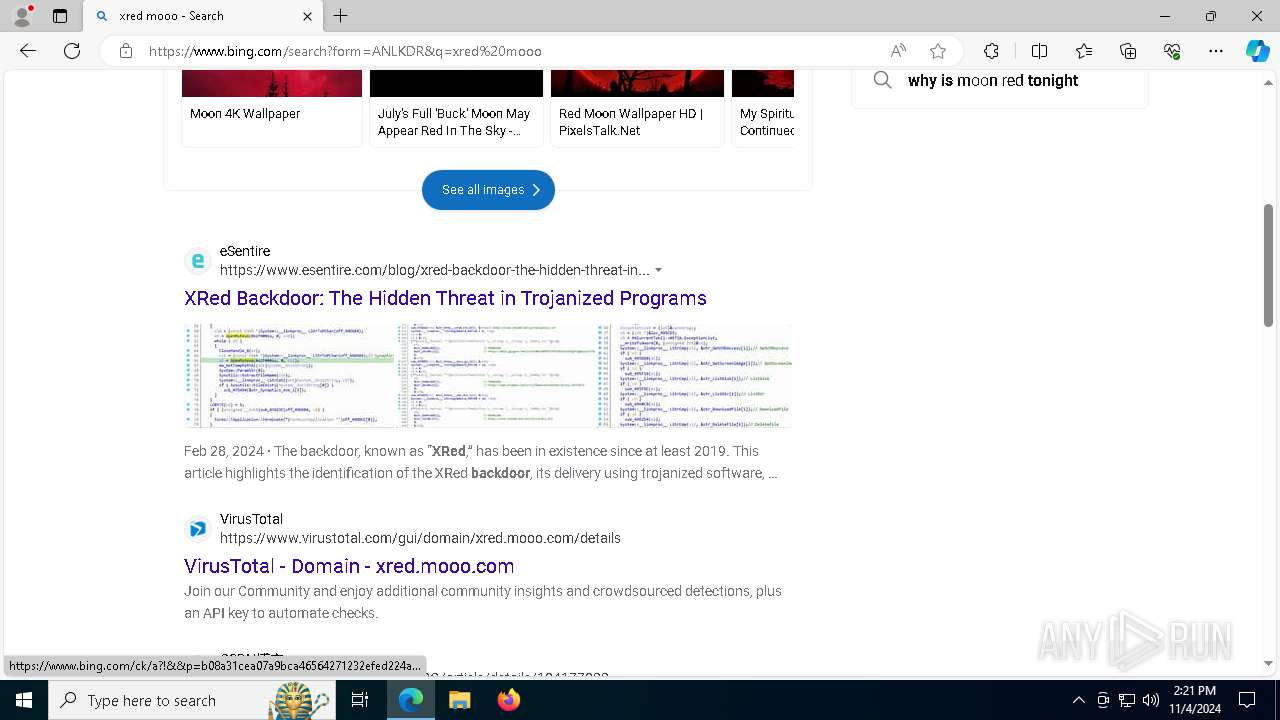Refresh the page
The height and width of the screenshot is (720, 1280).
(x=72, y=51)
